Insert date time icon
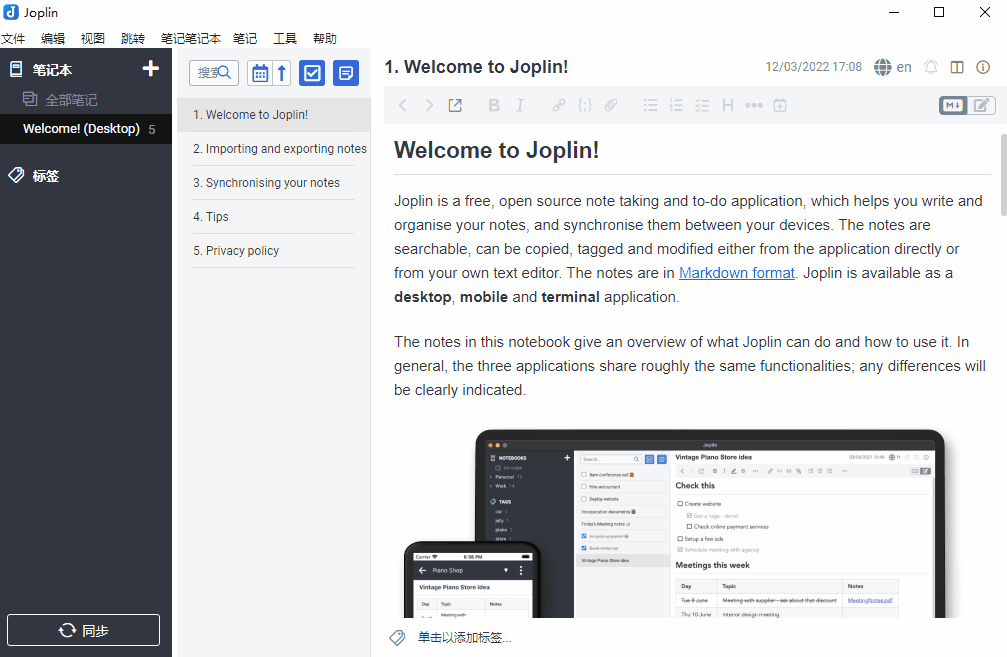The width and height of the screenshot is (1007, 657). (780, 105)
